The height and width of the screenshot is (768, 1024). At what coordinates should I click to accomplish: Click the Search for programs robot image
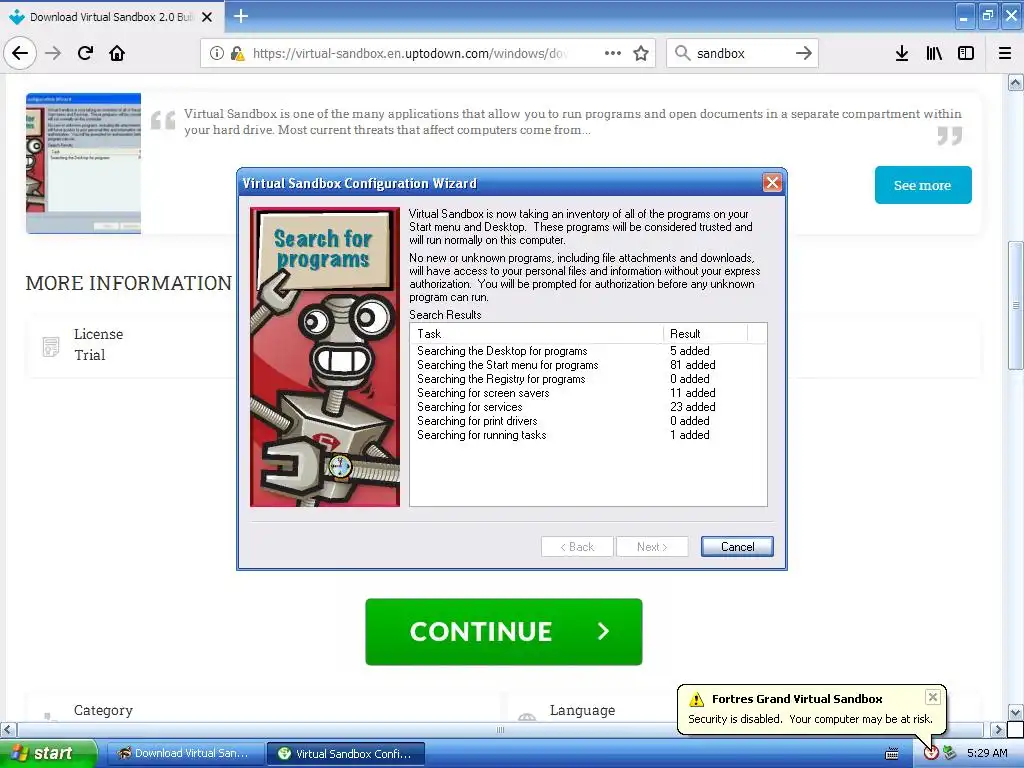click(325, 357)
